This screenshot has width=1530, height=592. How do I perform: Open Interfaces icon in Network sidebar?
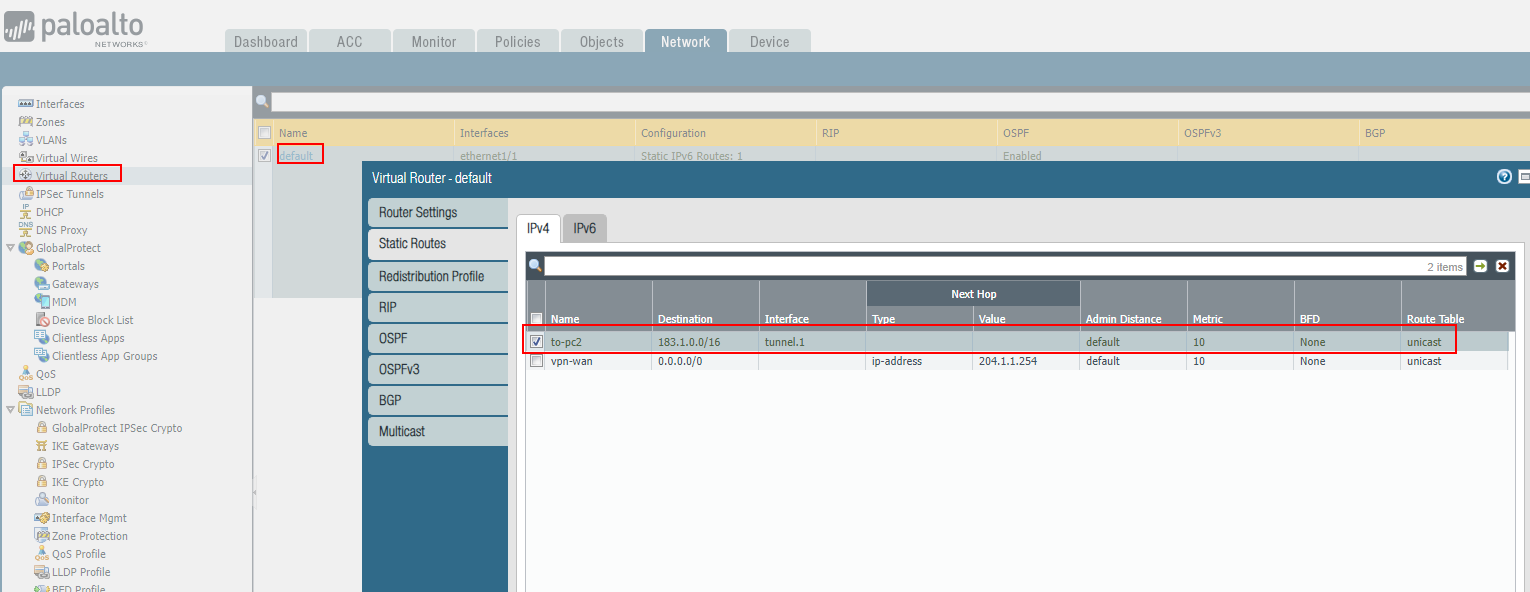click(26, 104)
